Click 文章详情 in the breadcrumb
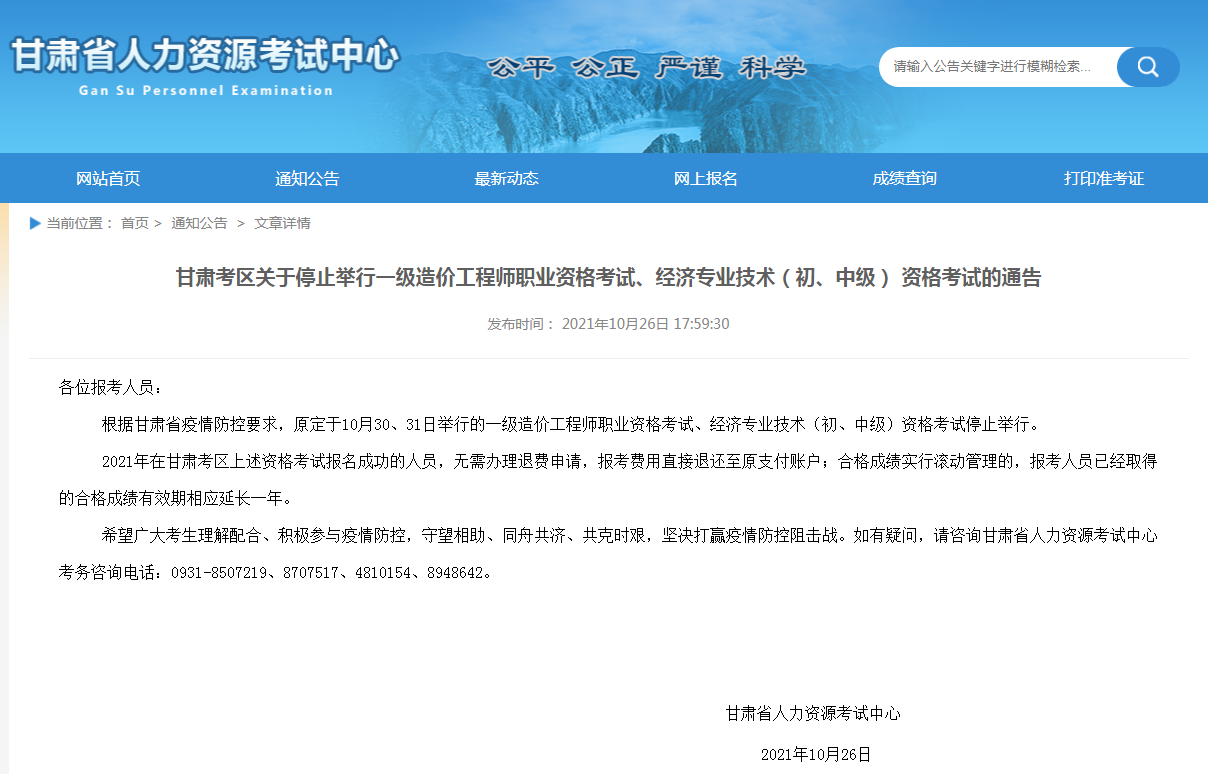 click(x=282, y=223)
